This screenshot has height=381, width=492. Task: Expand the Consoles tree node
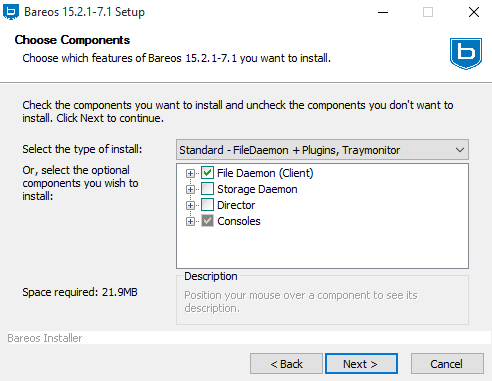click(x=190, y=221)
